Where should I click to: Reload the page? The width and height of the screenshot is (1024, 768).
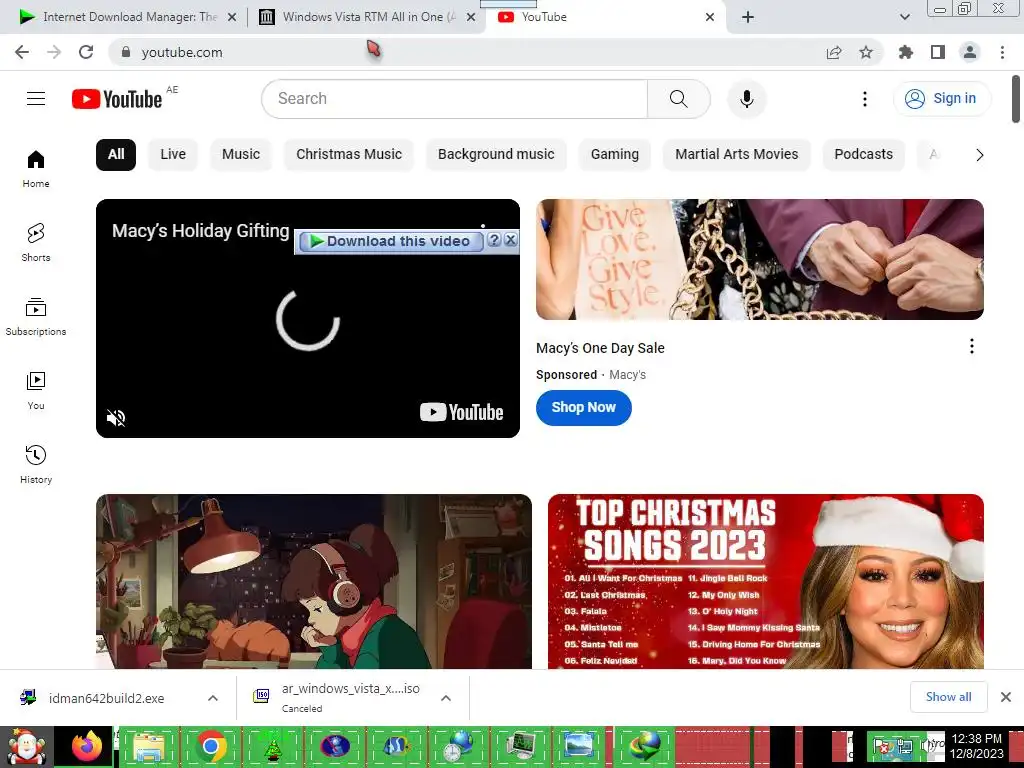click(86, 52)
